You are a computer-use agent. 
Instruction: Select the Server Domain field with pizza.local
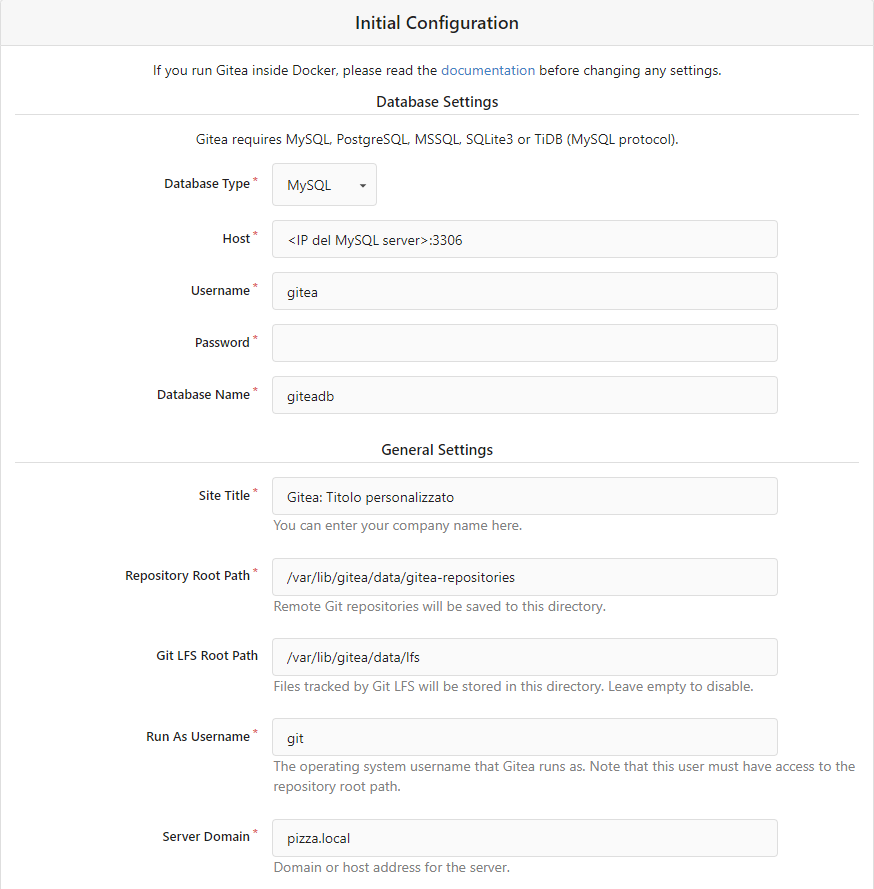[x=525, y=838]
